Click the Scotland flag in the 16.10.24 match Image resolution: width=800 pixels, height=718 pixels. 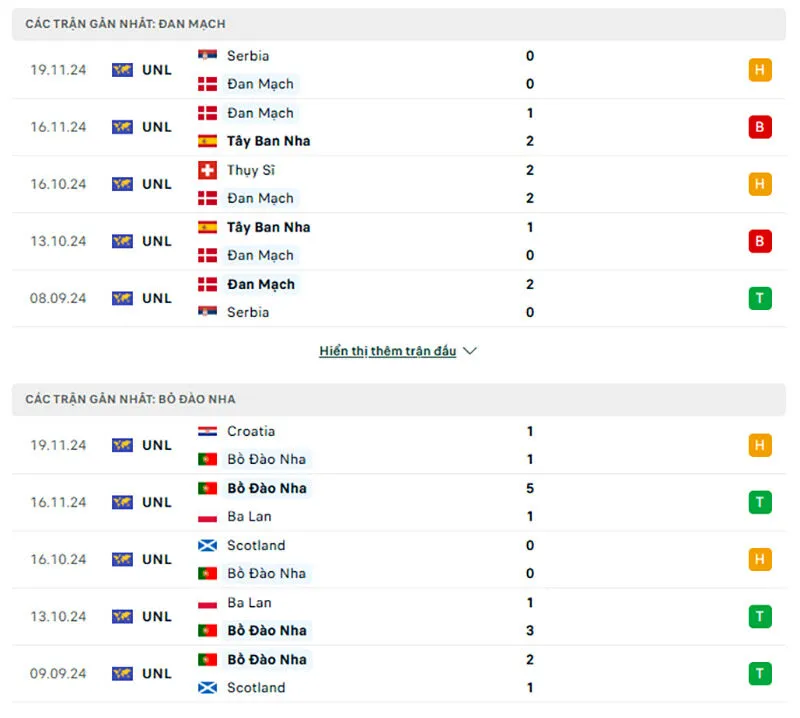tap(207, 545)
